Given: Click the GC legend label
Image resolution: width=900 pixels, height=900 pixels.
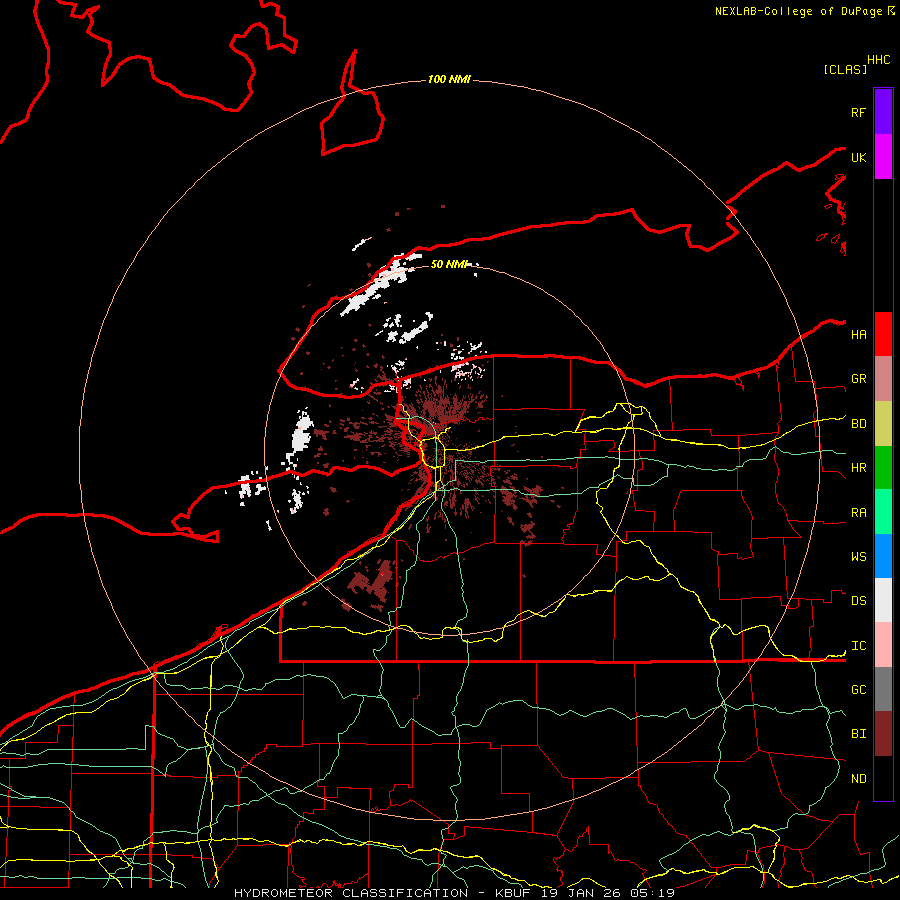Looking at the screenshot, I should [x=858, y=690].
